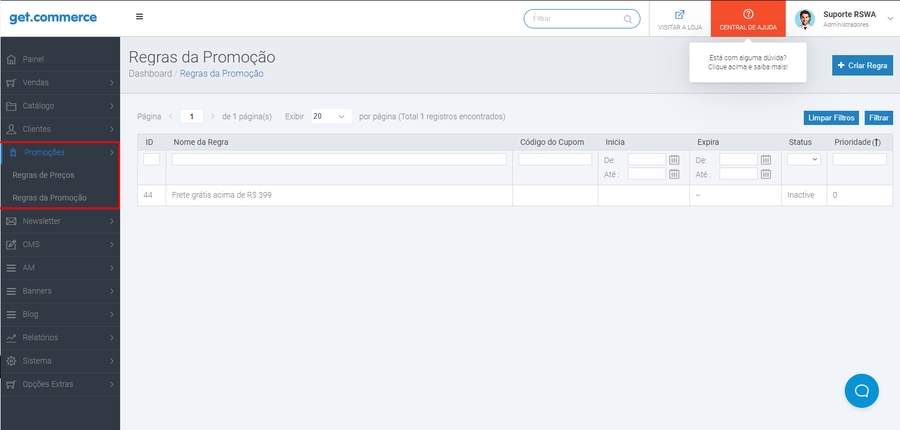This screenshot has width=900, height=430.
Task: Open calendar for Expira 'Até' date
Action: point(766,173)
